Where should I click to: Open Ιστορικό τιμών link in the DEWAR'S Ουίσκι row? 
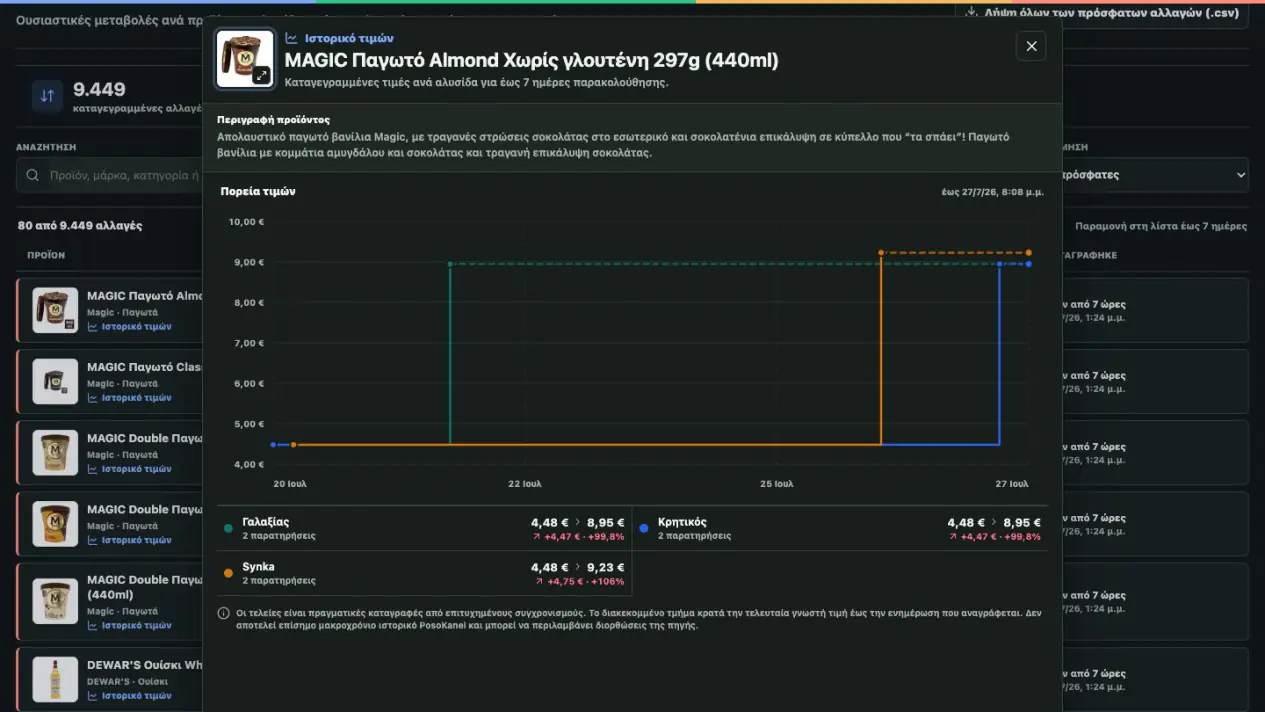(129, 696)
